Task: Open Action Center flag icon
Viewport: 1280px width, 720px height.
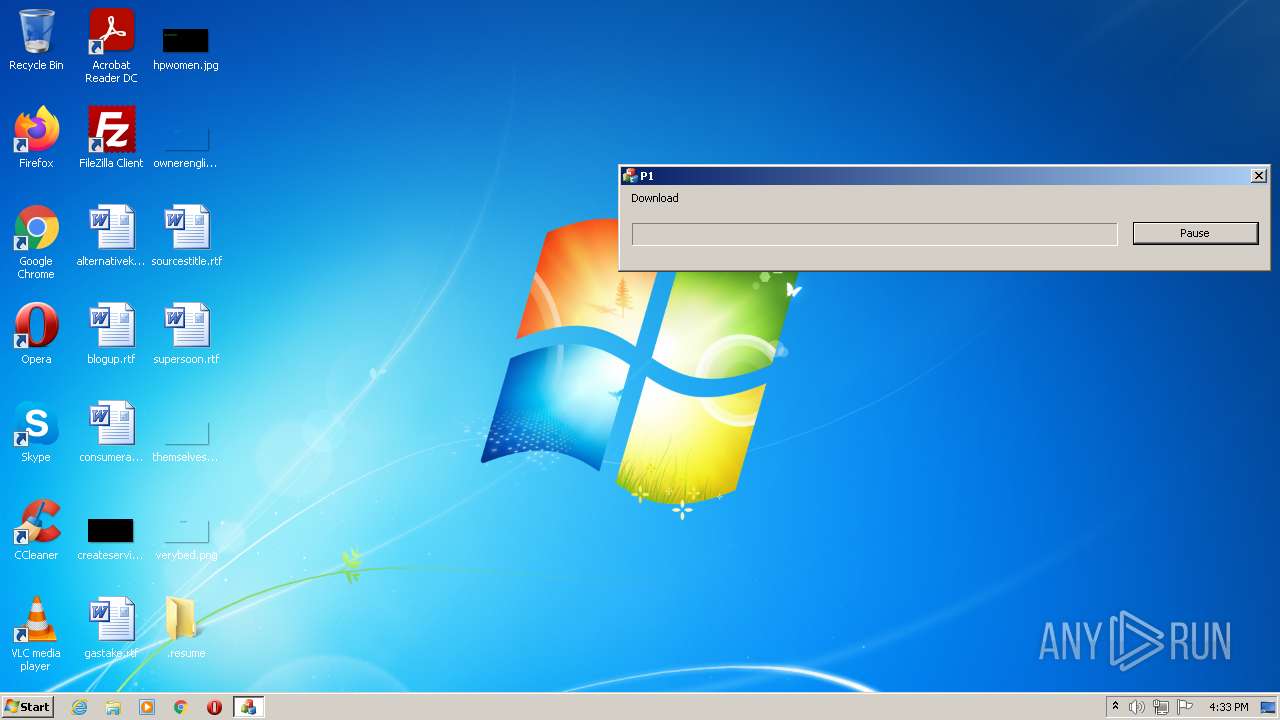Action: click(x=1185, y=707)
